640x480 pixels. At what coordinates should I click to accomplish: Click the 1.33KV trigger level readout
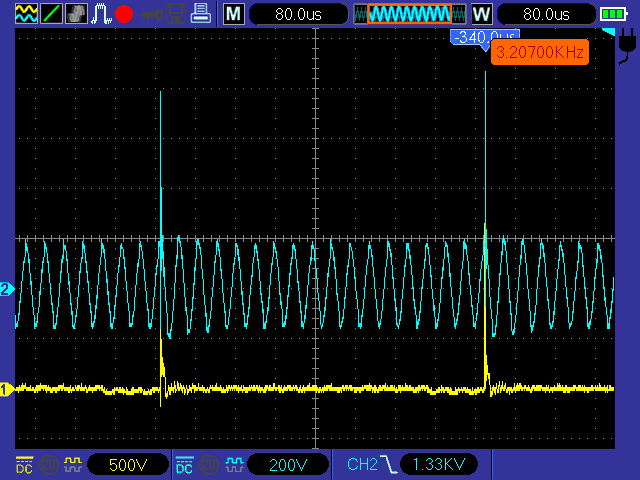(x=438, y=464)
